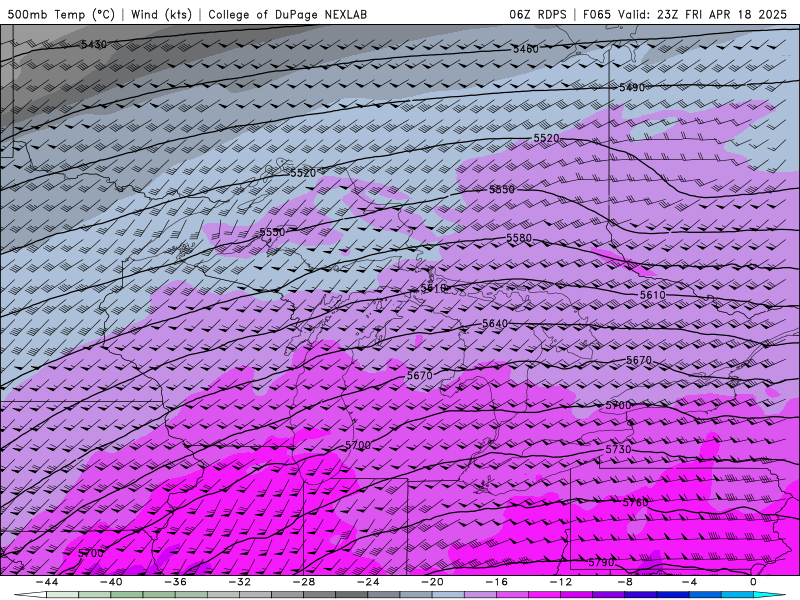
Task: Click the 5460 height contour label
Action: pyautogui.click(x=526, y=49)
